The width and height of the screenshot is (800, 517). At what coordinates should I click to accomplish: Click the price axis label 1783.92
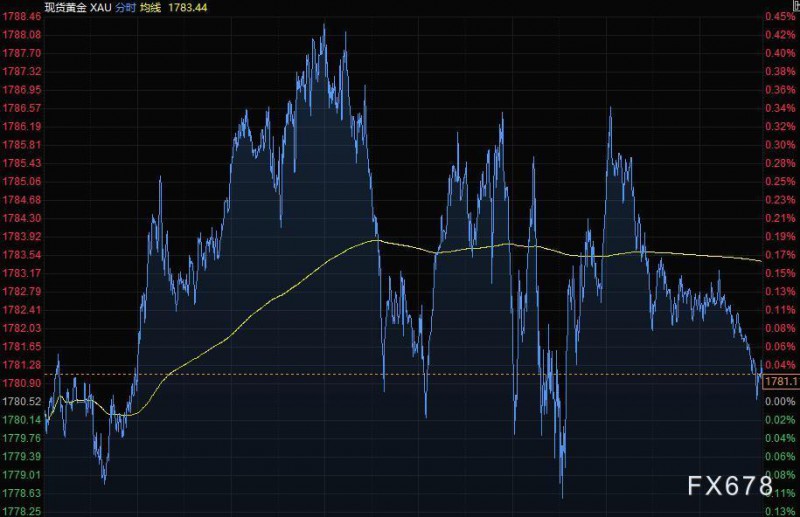pos(21,236)
